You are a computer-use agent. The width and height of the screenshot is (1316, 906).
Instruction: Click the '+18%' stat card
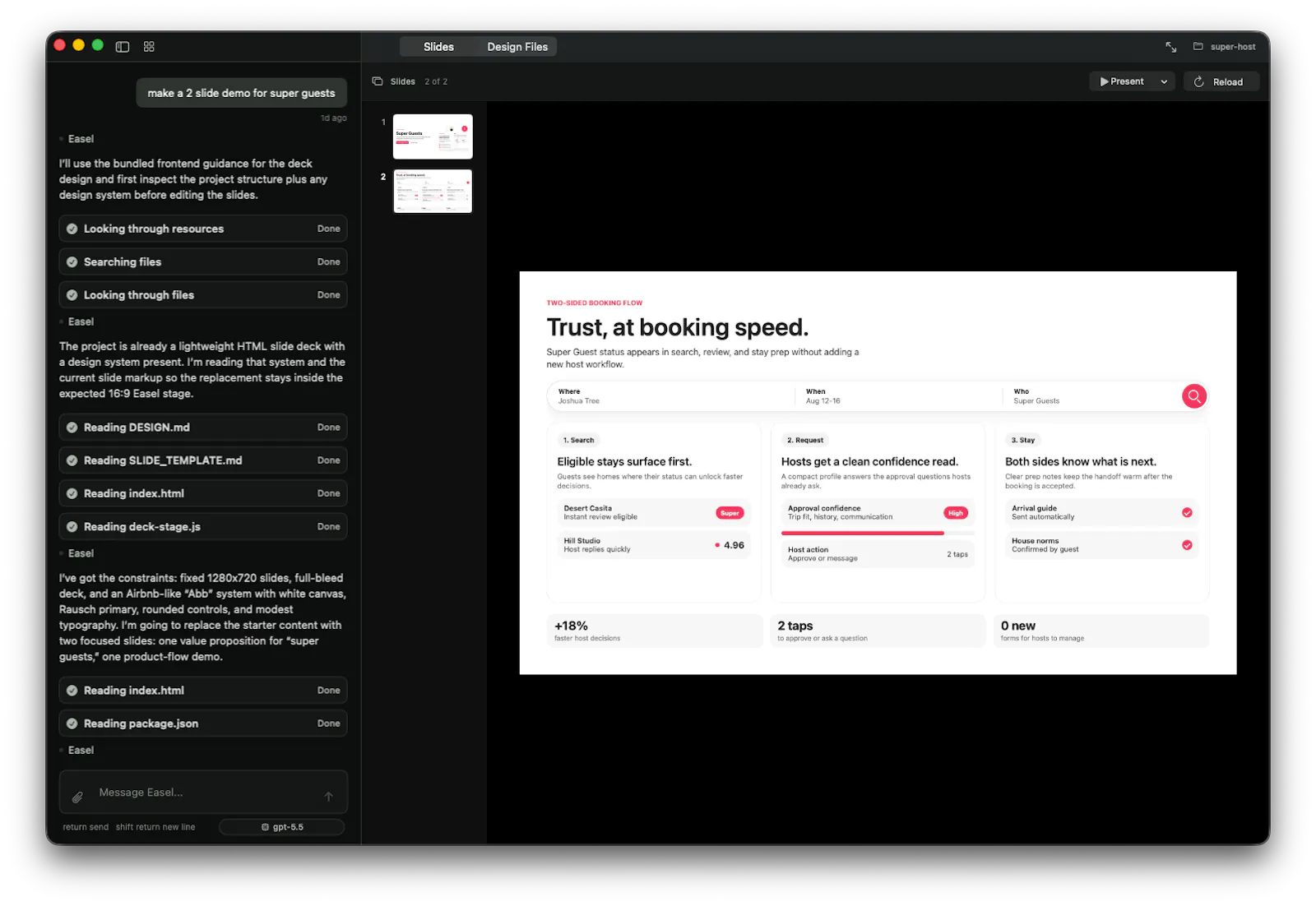(x=655, y=631)
